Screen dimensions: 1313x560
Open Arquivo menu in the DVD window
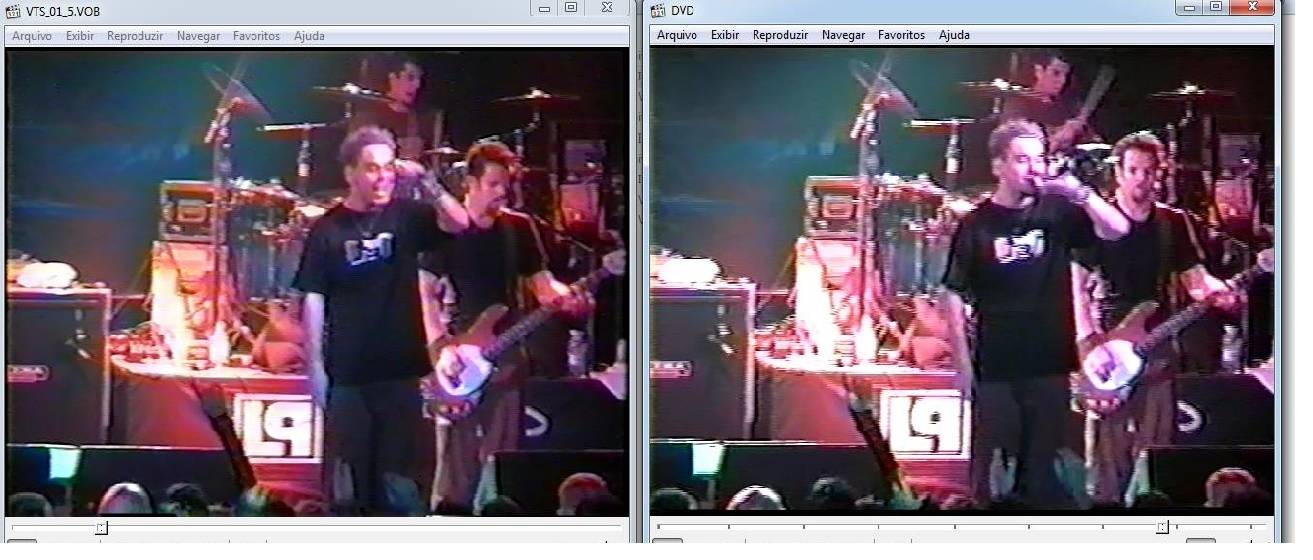[x=676, y=35]
